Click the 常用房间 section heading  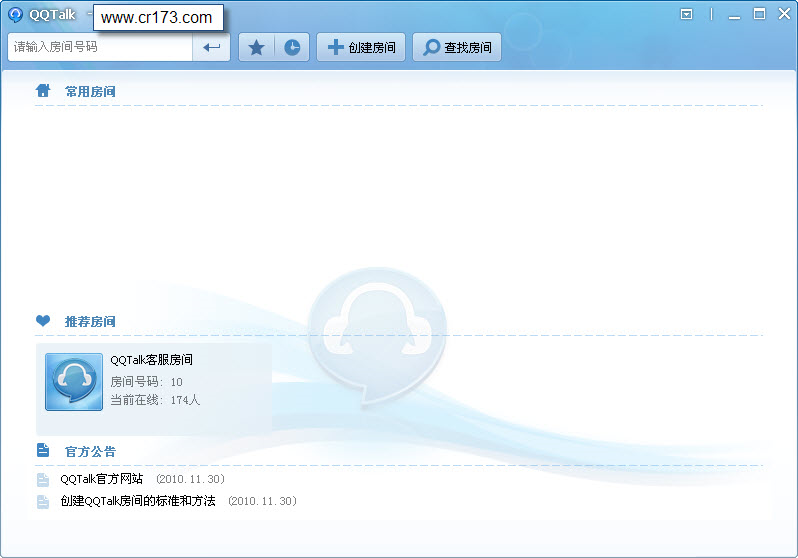(90, 92)
